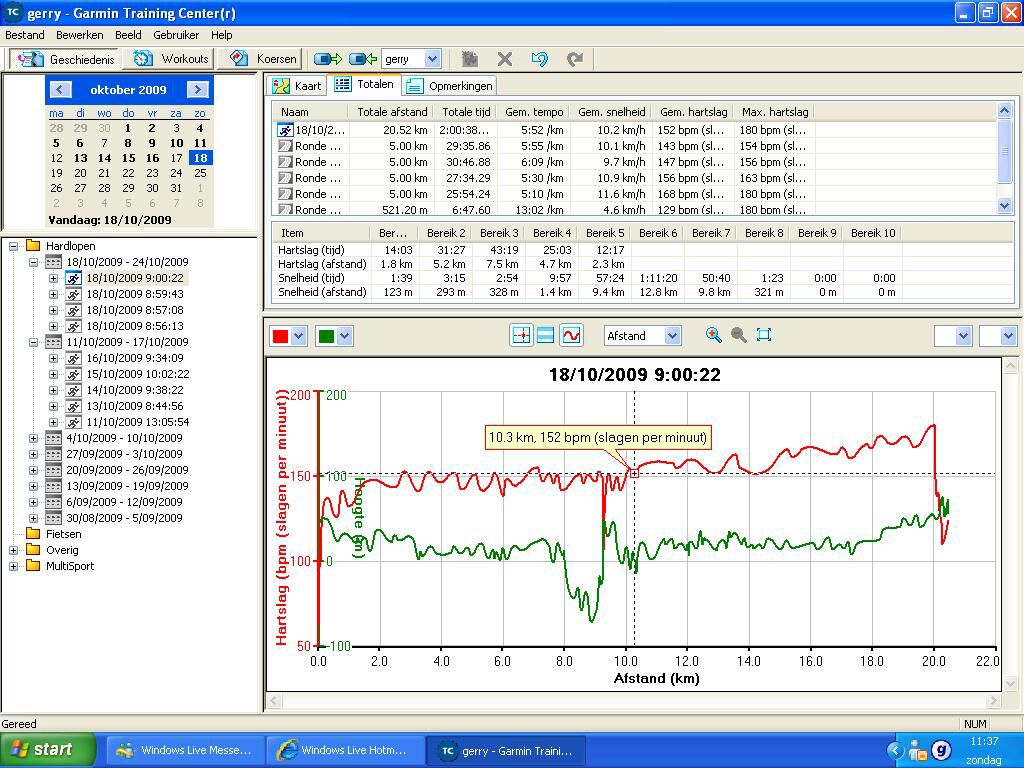Select calendar day 13
This screenshot has width=1024, height=768.
click(x=80, y=158)
